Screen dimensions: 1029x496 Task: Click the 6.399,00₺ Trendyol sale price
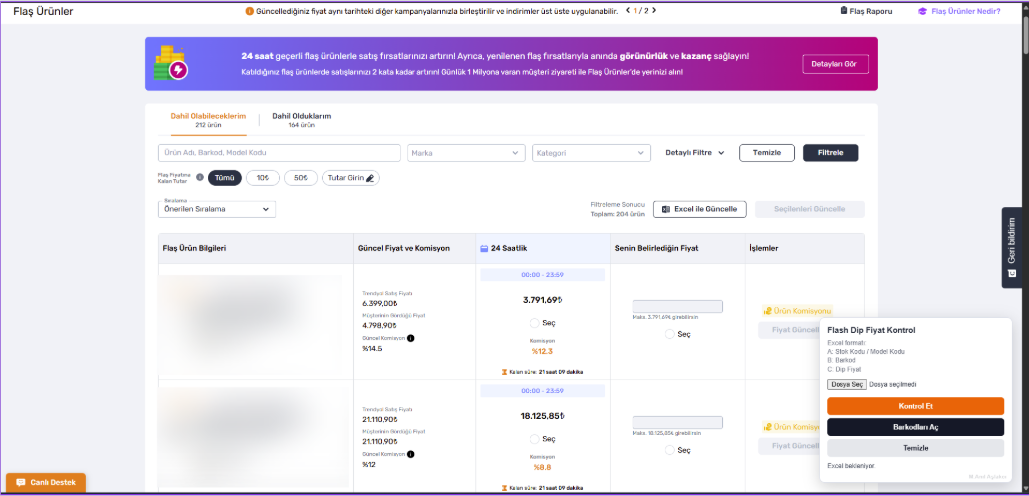coord(380,304)
